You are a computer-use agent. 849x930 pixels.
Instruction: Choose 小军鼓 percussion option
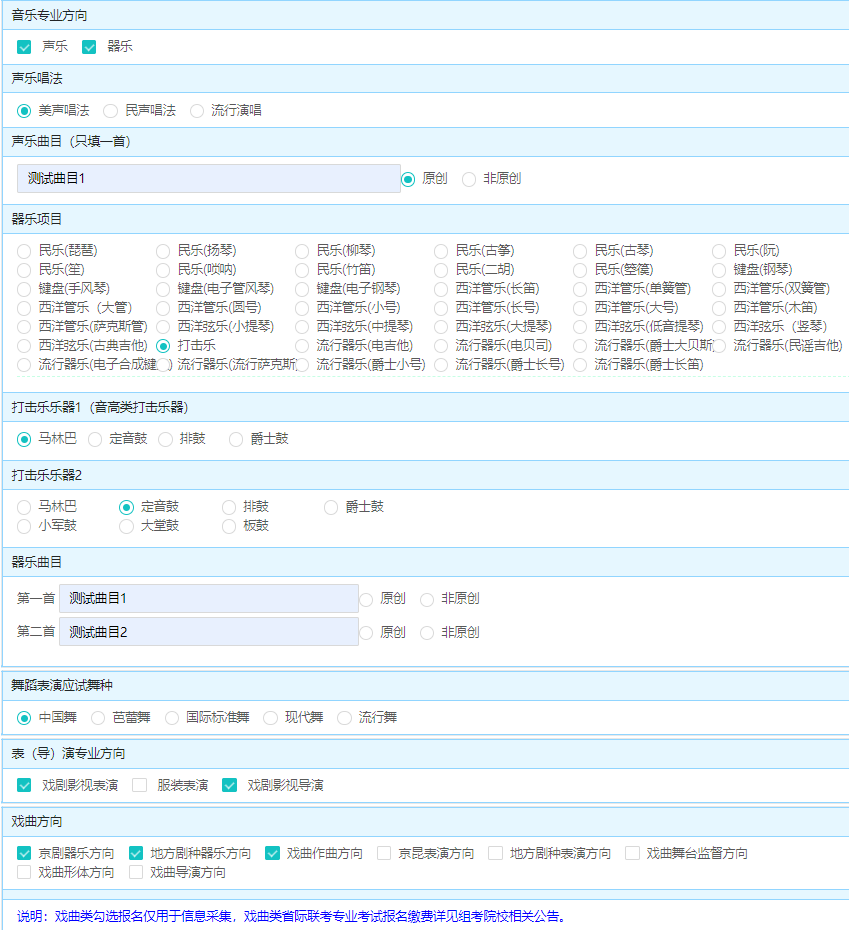(24, 526)
